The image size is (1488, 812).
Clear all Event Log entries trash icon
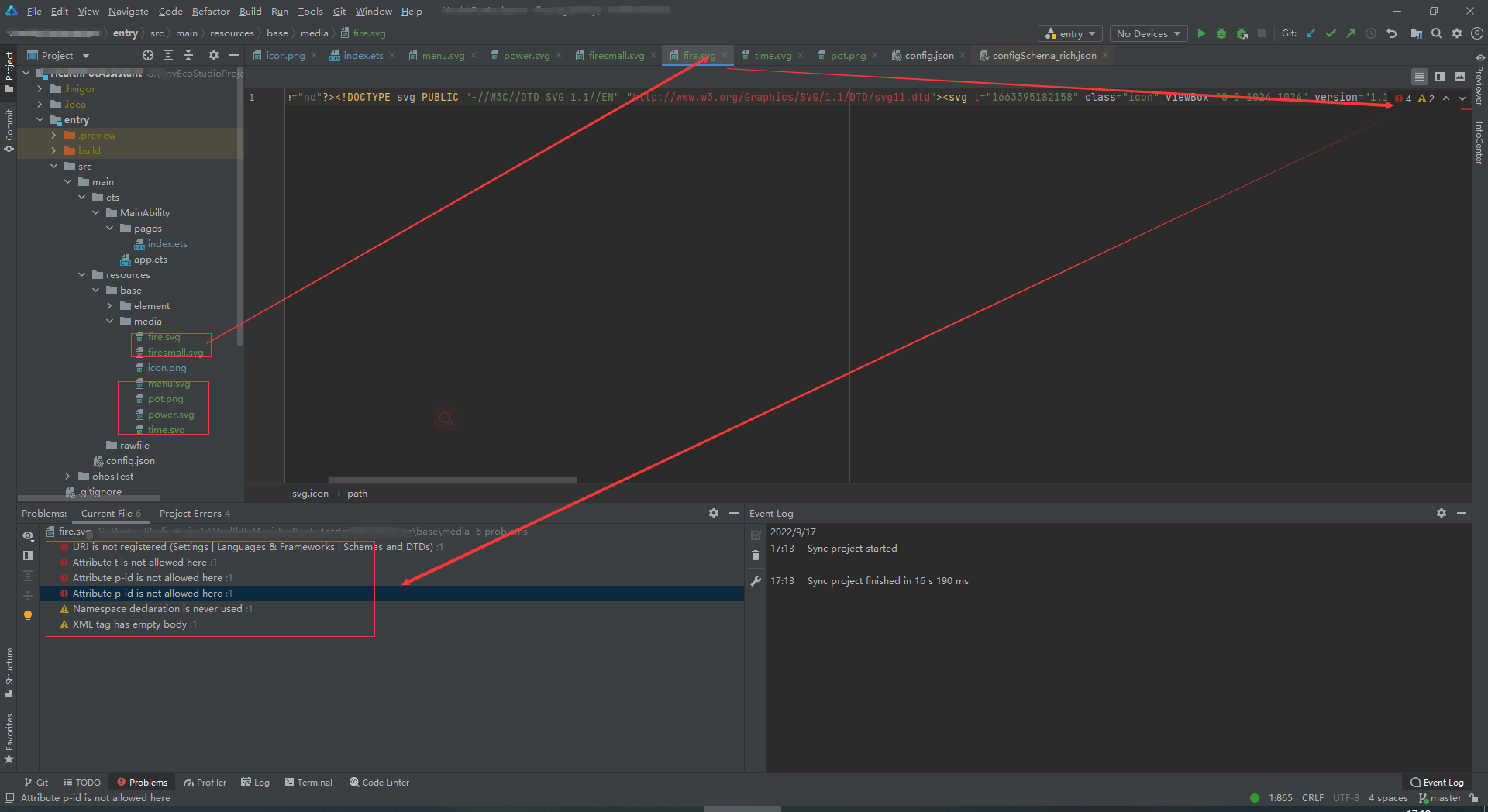756,556
